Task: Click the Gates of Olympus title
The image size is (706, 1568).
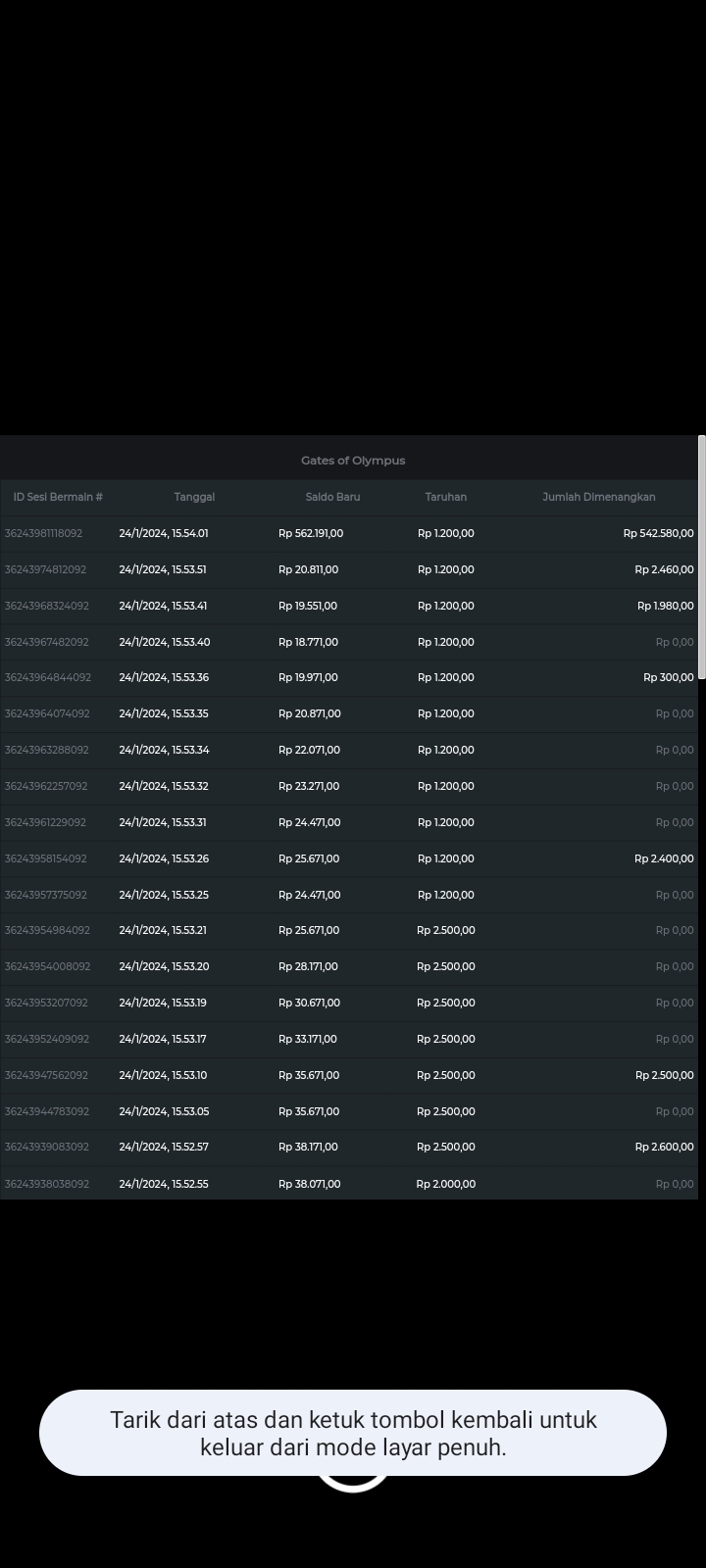Action: [353, 461]
